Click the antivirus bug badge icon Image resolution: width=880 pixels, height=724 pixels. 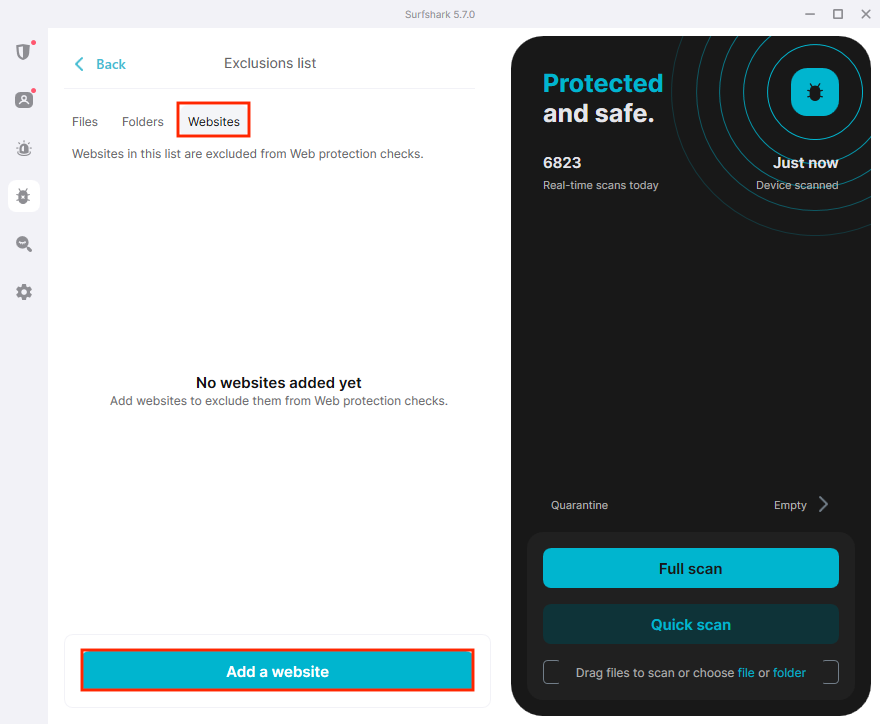pos(814,92)
